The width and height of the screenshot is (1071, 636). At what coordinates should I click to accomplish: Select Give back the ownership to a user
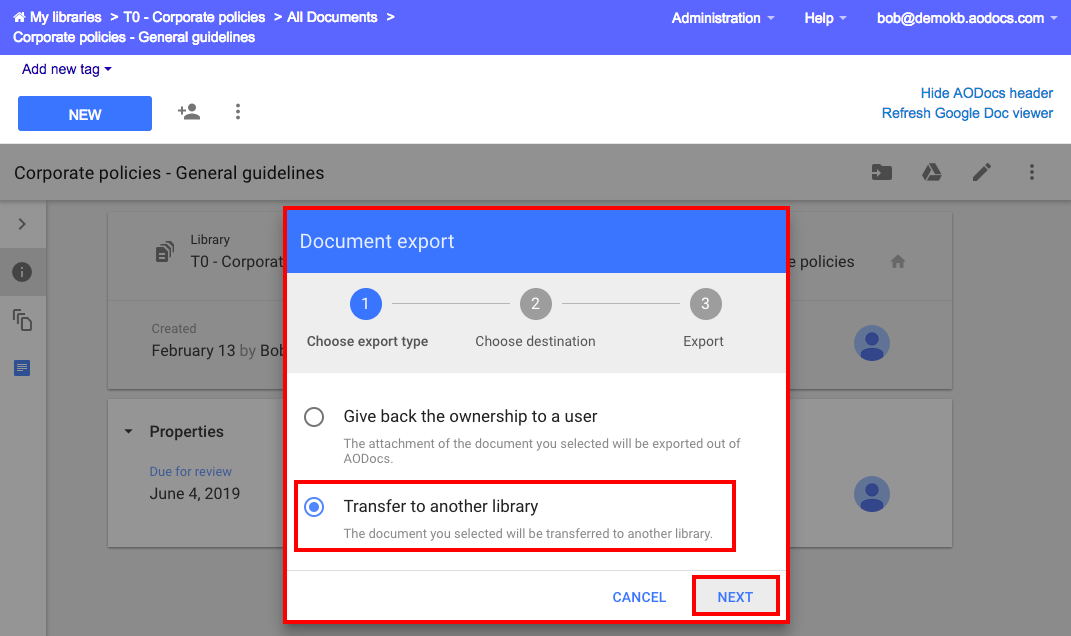pos(314,417)
